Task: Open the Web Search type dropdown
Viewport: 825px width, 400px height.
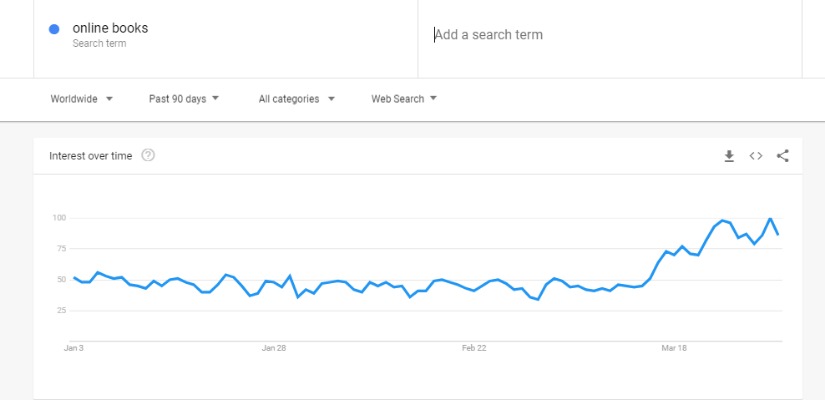Action: pyautogui.click(x=404, y=99)
